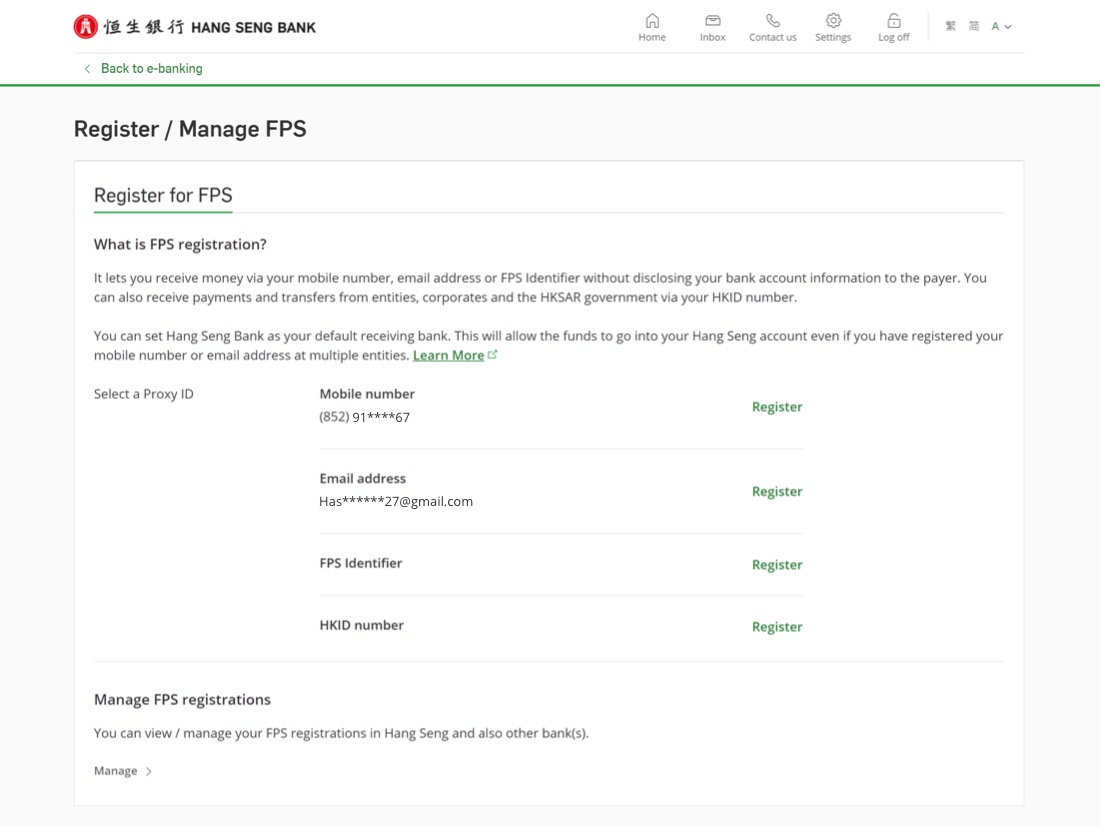Click the external link icon after Learn More
The width and height of the screenshot is (1100, 826).
tap(492, 354)
